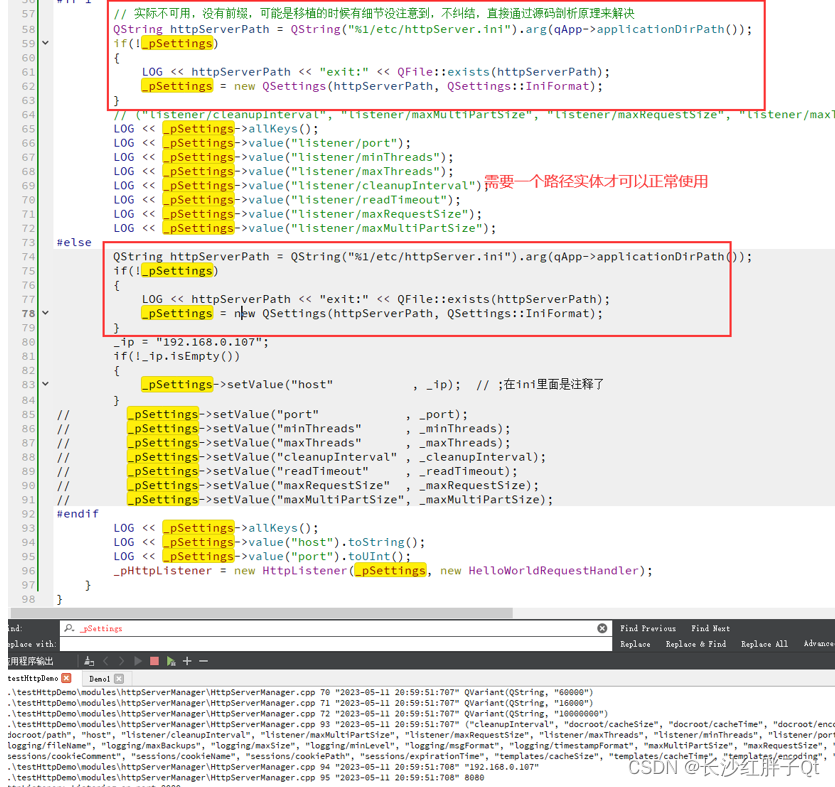Click the run-with-highlight icon beside the Stop button
The width and height of the screenshot is (835, 787).
[x=170, y=661]
